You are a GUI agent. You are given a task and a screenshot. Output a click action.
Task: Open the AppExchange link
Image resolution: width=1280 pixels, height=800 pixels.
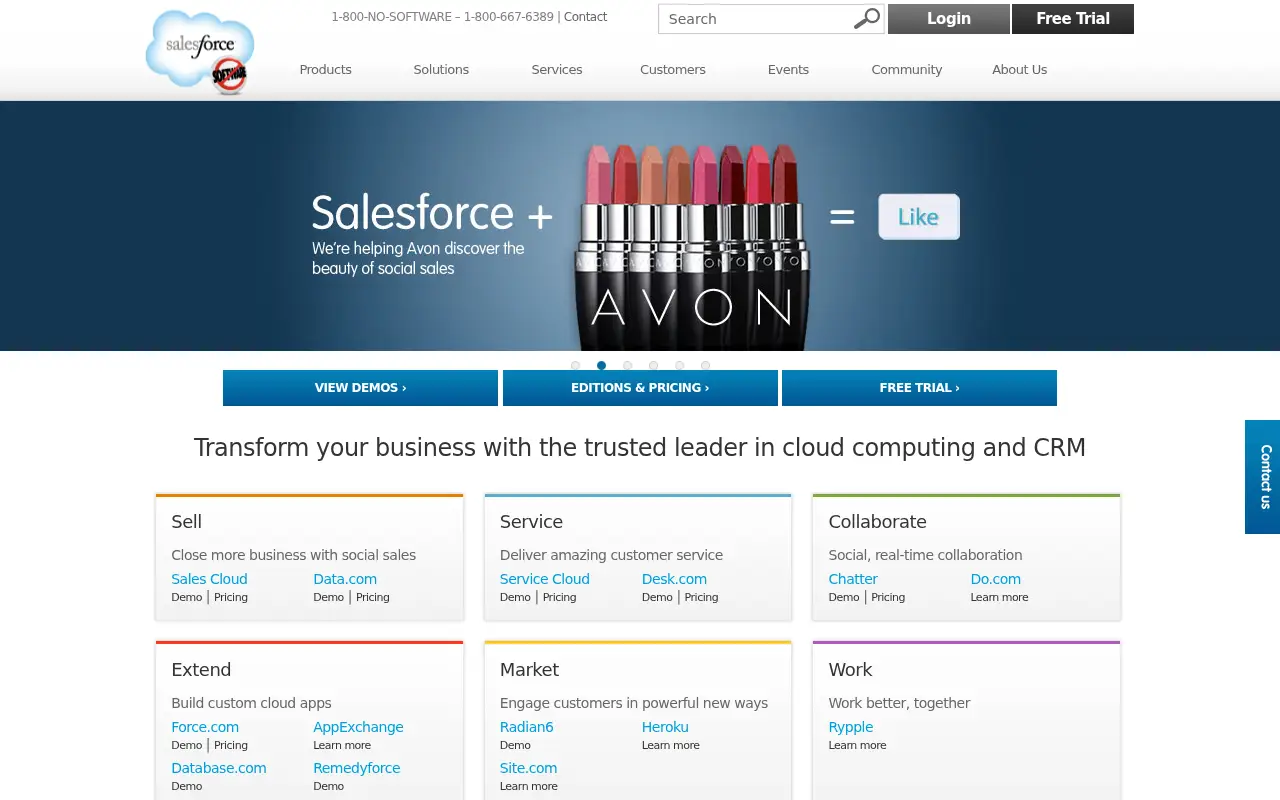(x=358, y=727)
